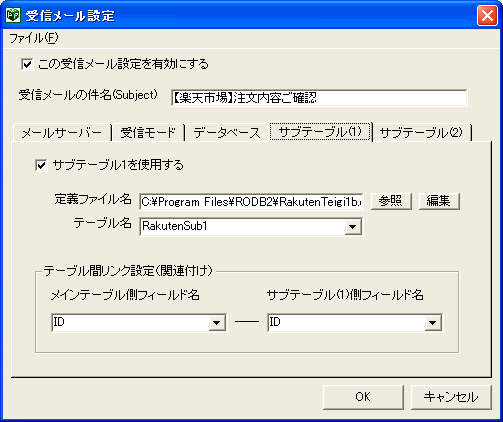The height and width of the screenshot is (422, 503).
Task: Open the ファイル(F) menu
Action: pyautogui.click(x=34, y=38)
